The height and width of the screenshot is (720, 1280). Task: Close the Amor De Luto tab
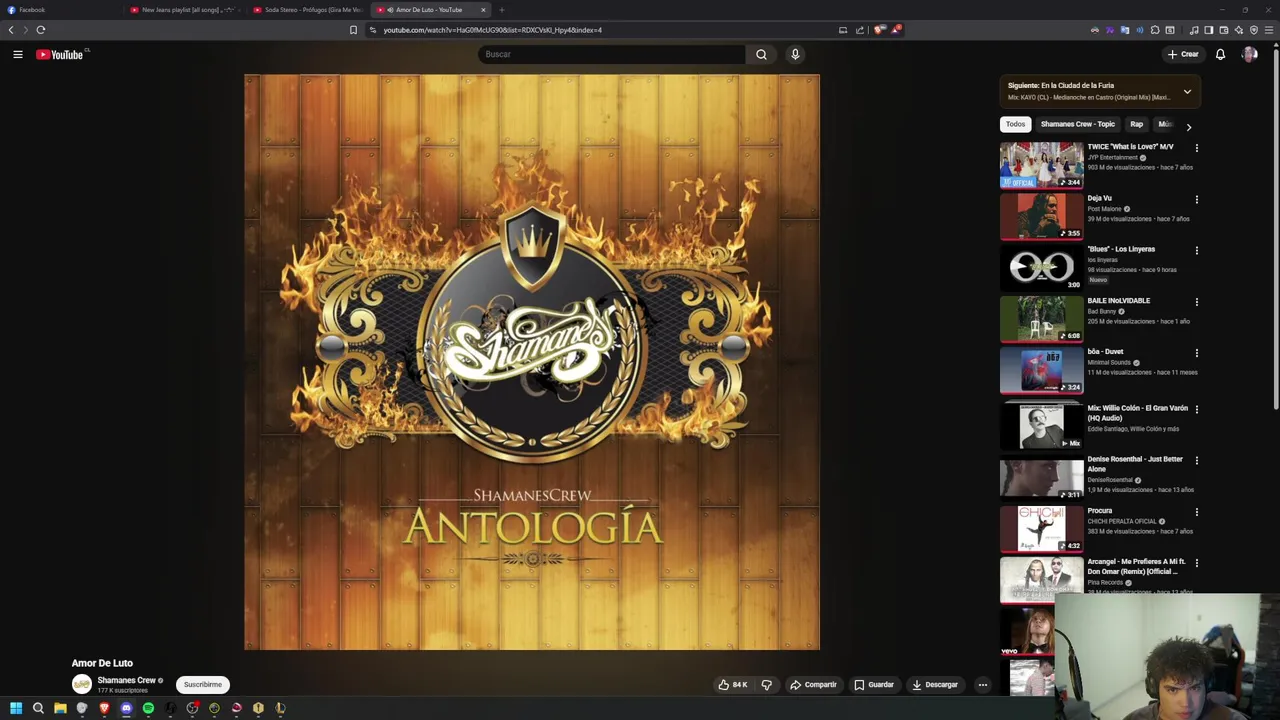[x=483, y=10]
